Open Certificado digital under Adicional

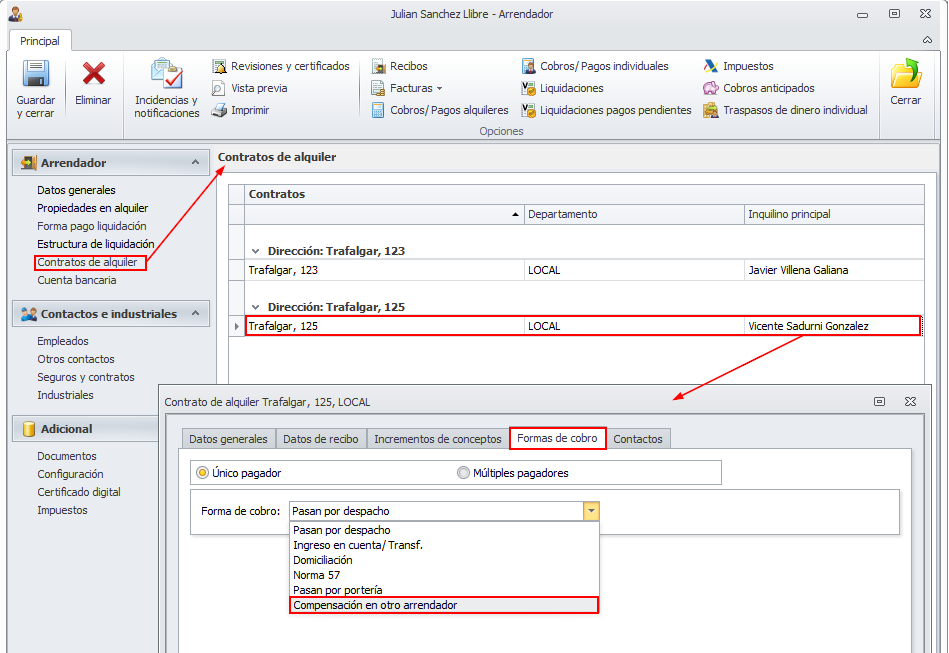(79, 493)
